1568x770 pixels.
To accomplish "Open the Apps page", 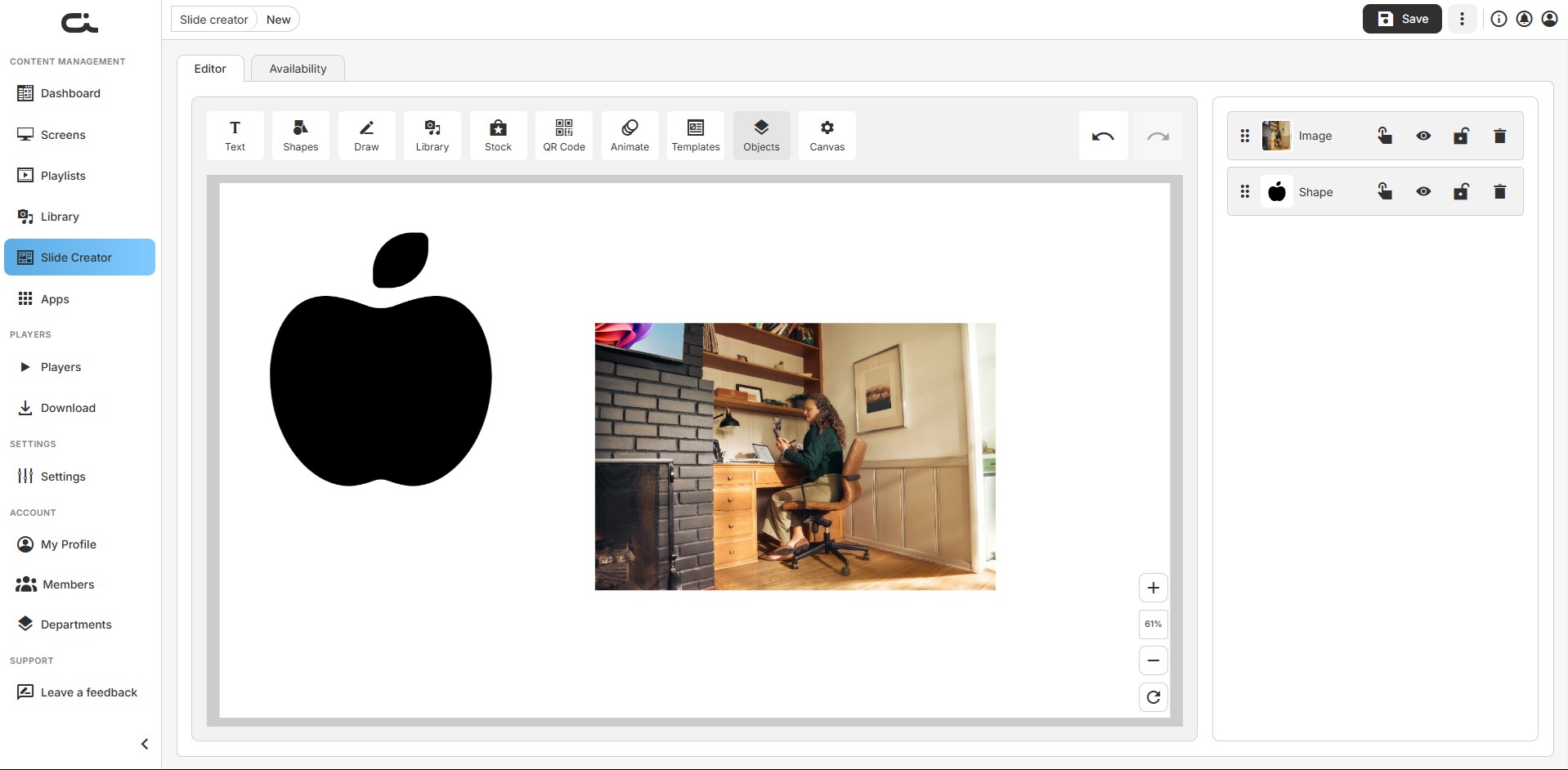I will tap(79, 299).
